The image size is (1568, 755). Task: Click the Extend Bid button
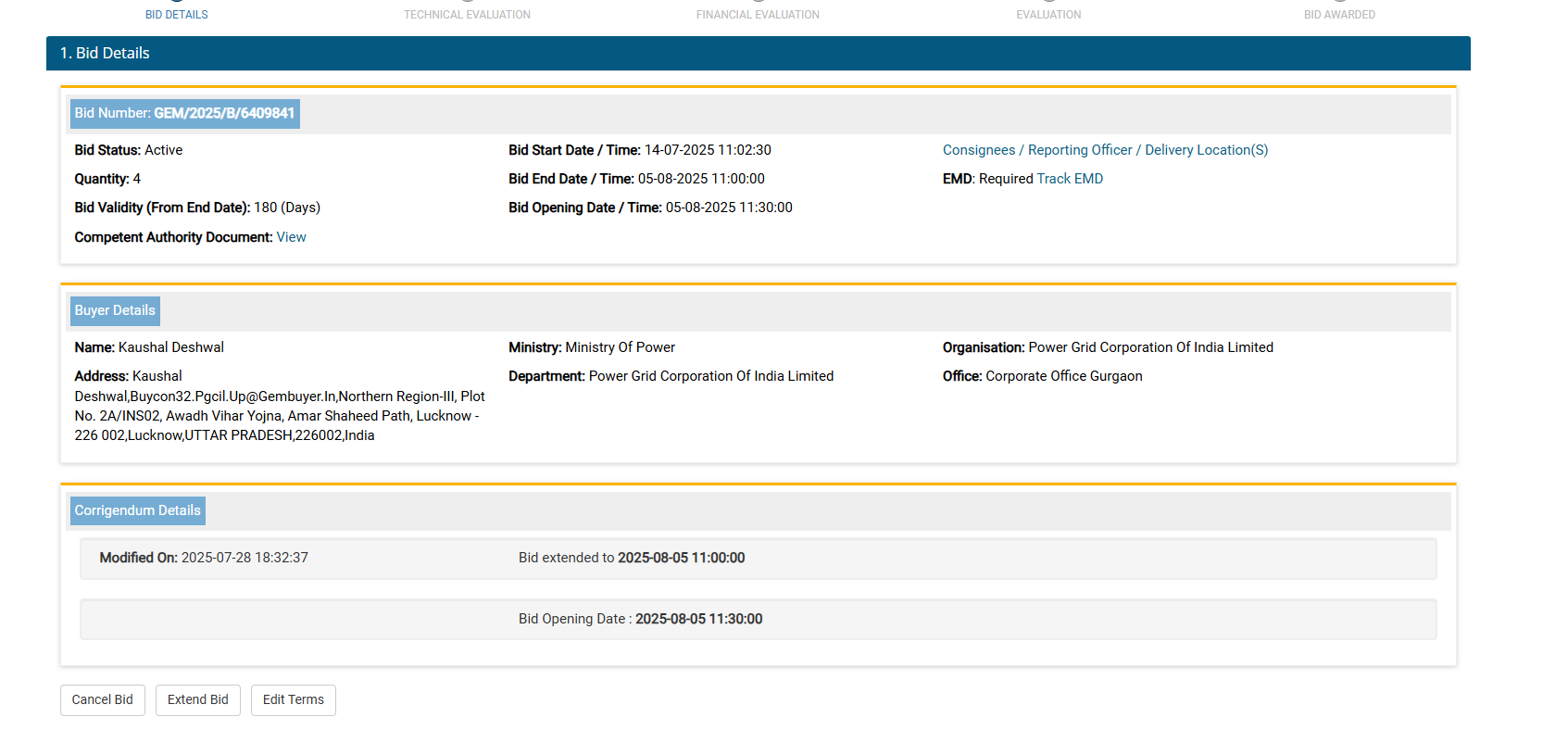pyautogui.click(x=198, y=699)
